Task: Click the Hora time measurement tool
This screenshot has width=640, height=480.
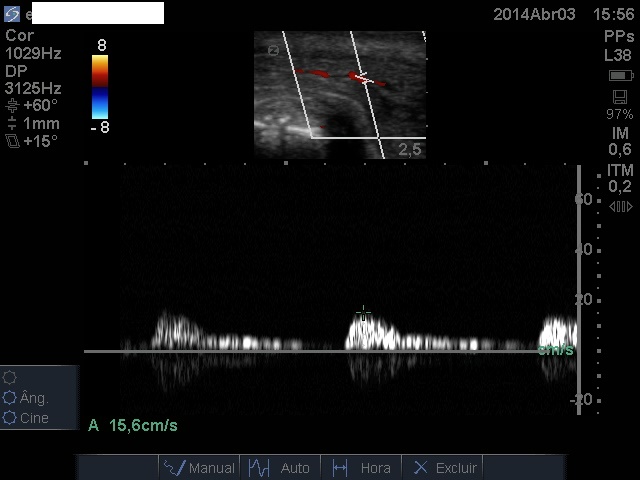Action: point(361,467)
